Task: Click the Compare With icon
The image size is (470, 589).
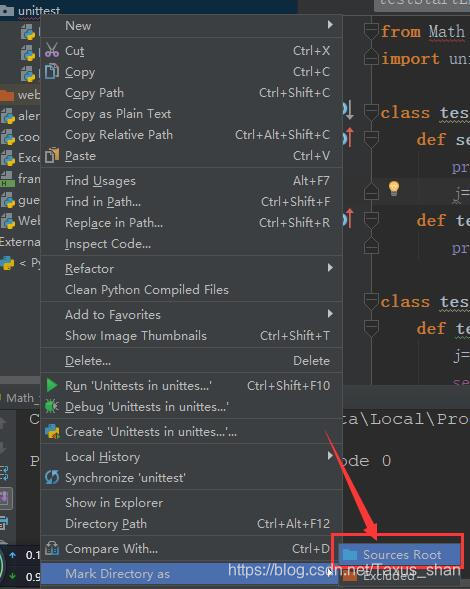Action: pos(52,548)
